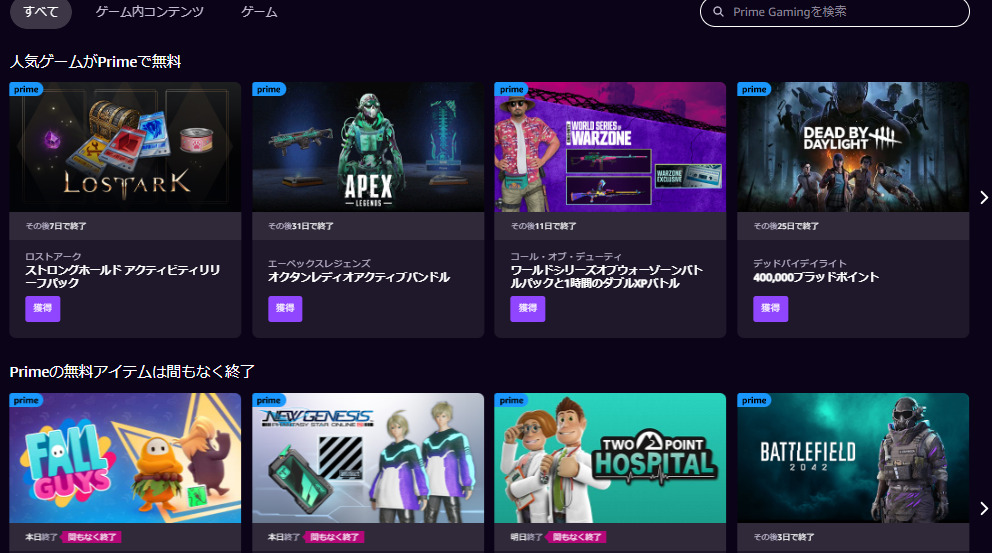
Task: Click the prime badge on Battlefield 2042
Action: [754, 401]
